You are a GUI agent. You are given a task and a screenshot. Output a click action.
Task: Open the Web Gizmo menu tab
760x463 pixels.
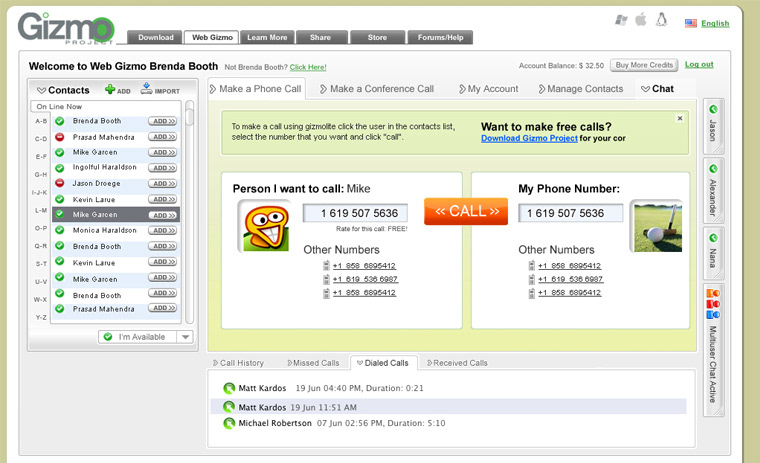(x=212, y=37)
